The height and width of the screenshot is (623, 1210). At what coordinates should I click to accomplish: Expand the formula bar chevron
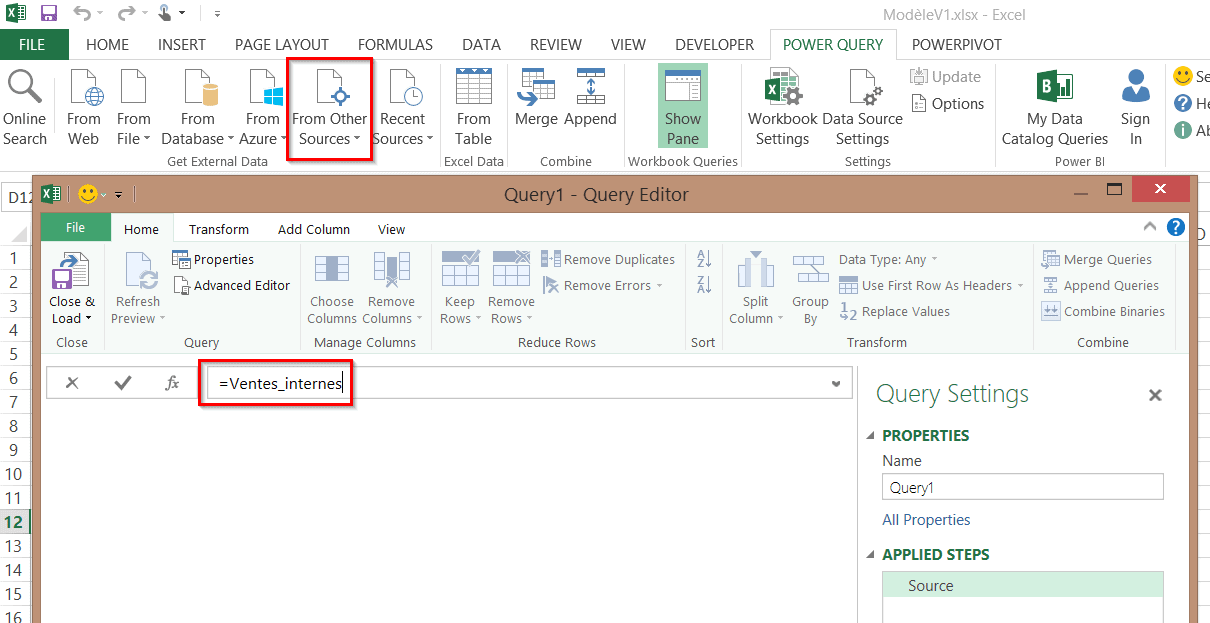tap(836, 383)
